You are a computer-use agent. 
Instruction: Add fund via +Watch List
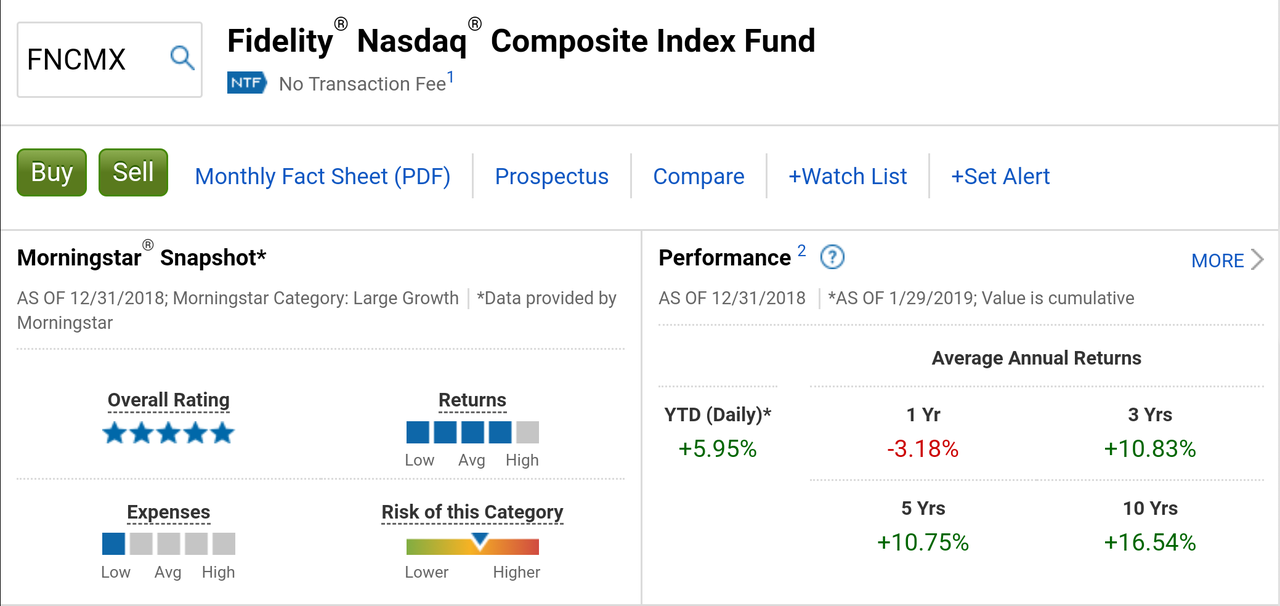[x=847, y=176]
